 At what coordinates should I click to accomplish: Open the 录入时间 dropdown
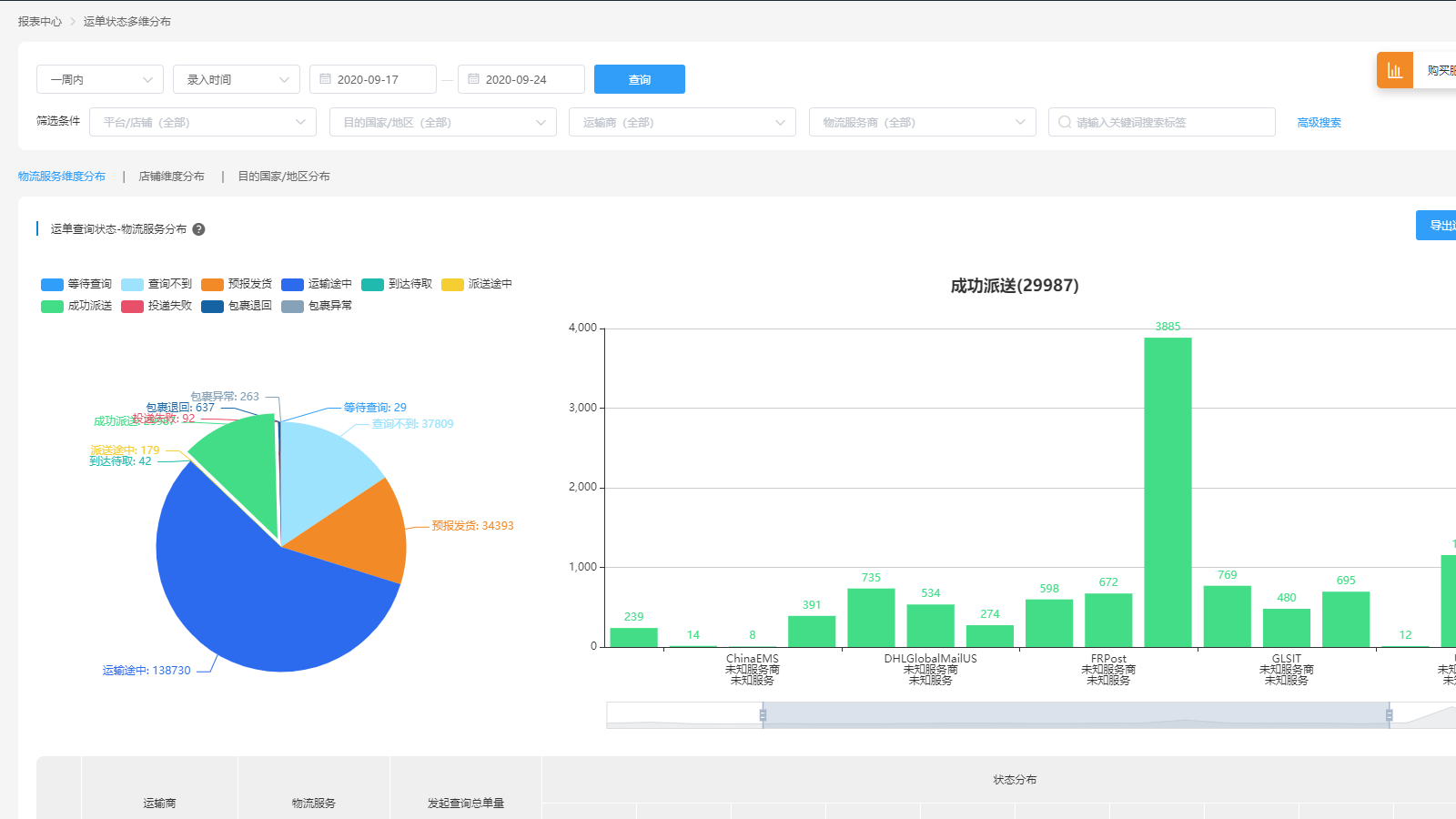236,79
